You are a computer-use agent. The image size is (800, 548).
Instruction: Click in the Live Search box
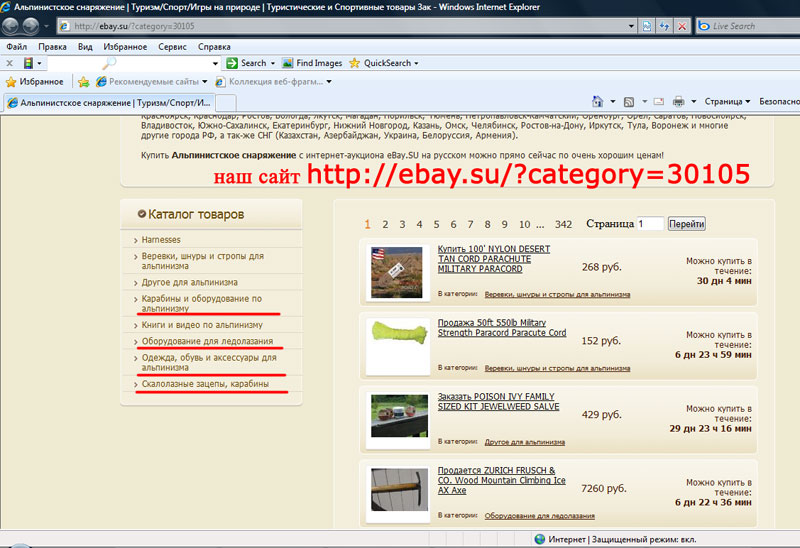click(748, 26)
